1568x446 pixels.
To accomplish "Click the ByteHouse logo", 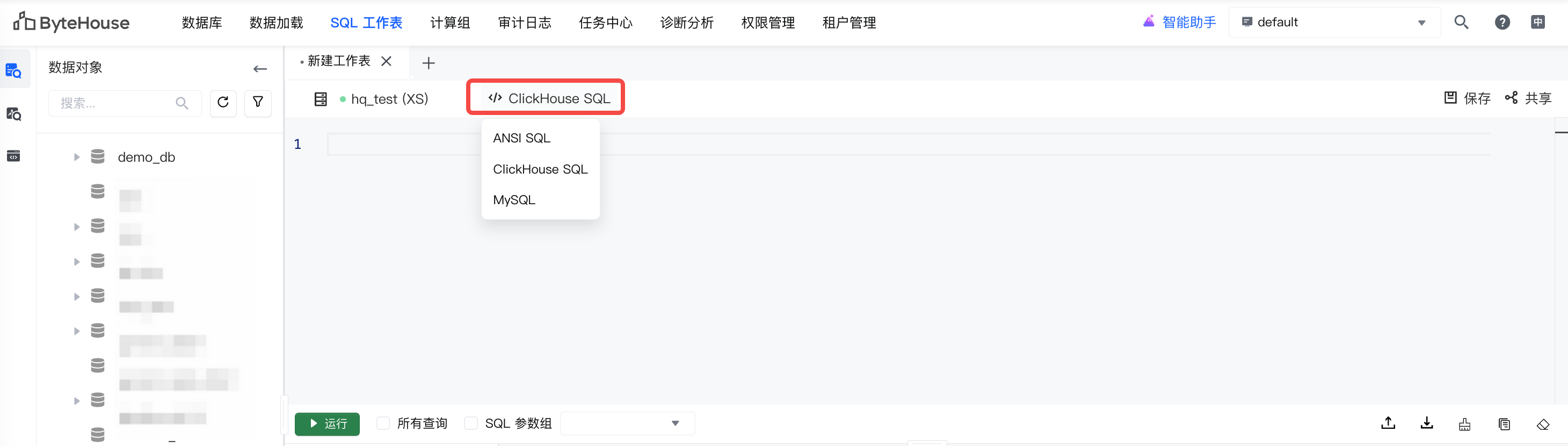I will coord(71,23).
